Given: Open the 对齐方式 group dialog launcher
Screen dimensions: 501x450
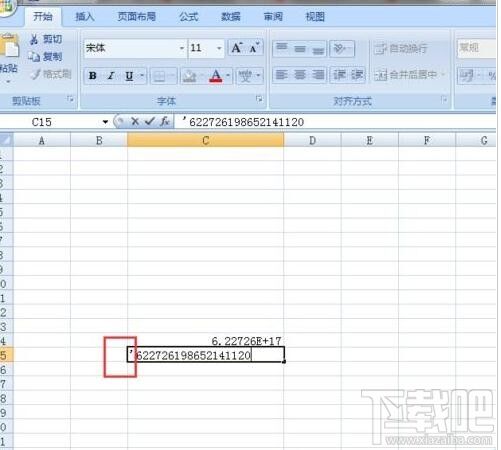Looking at the screenshot, I should 444,99.
